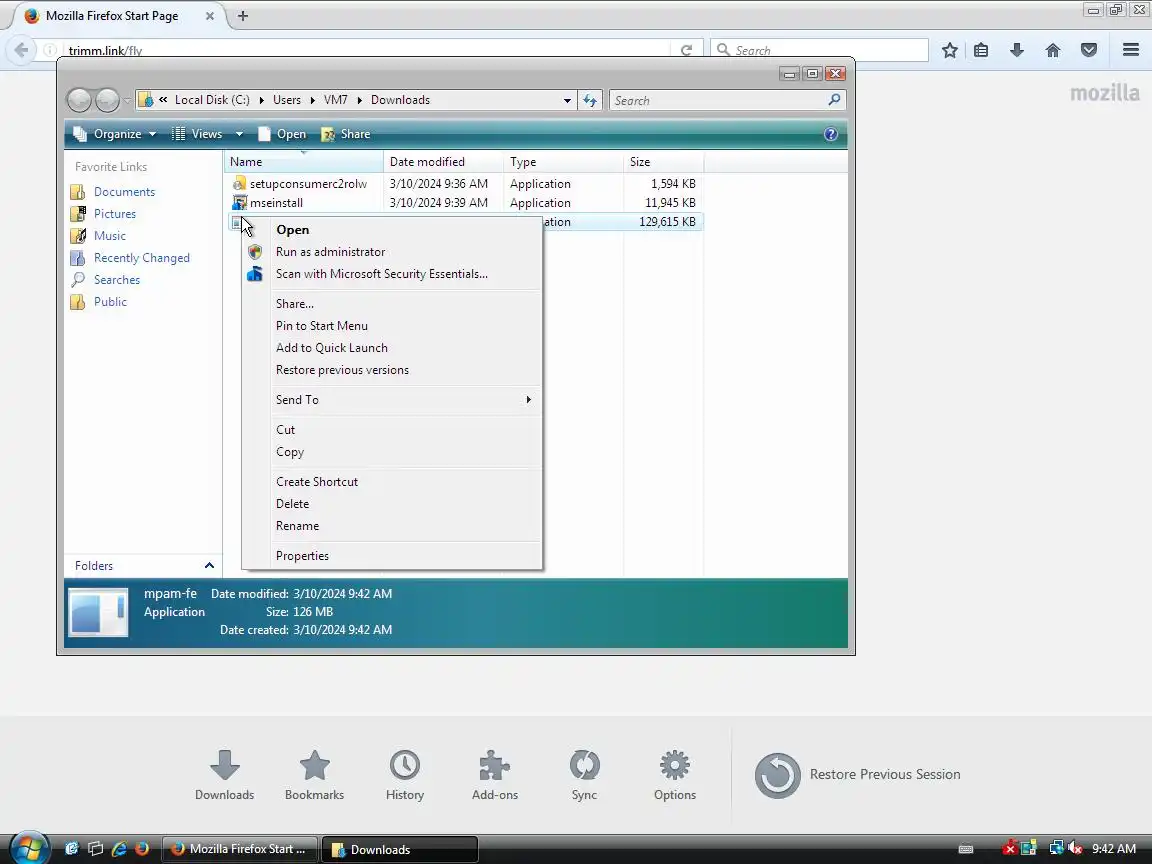The height and width of the screenshot is (864, 1152).
Task: Click Restore Previous Session
Action: [857, 775]
